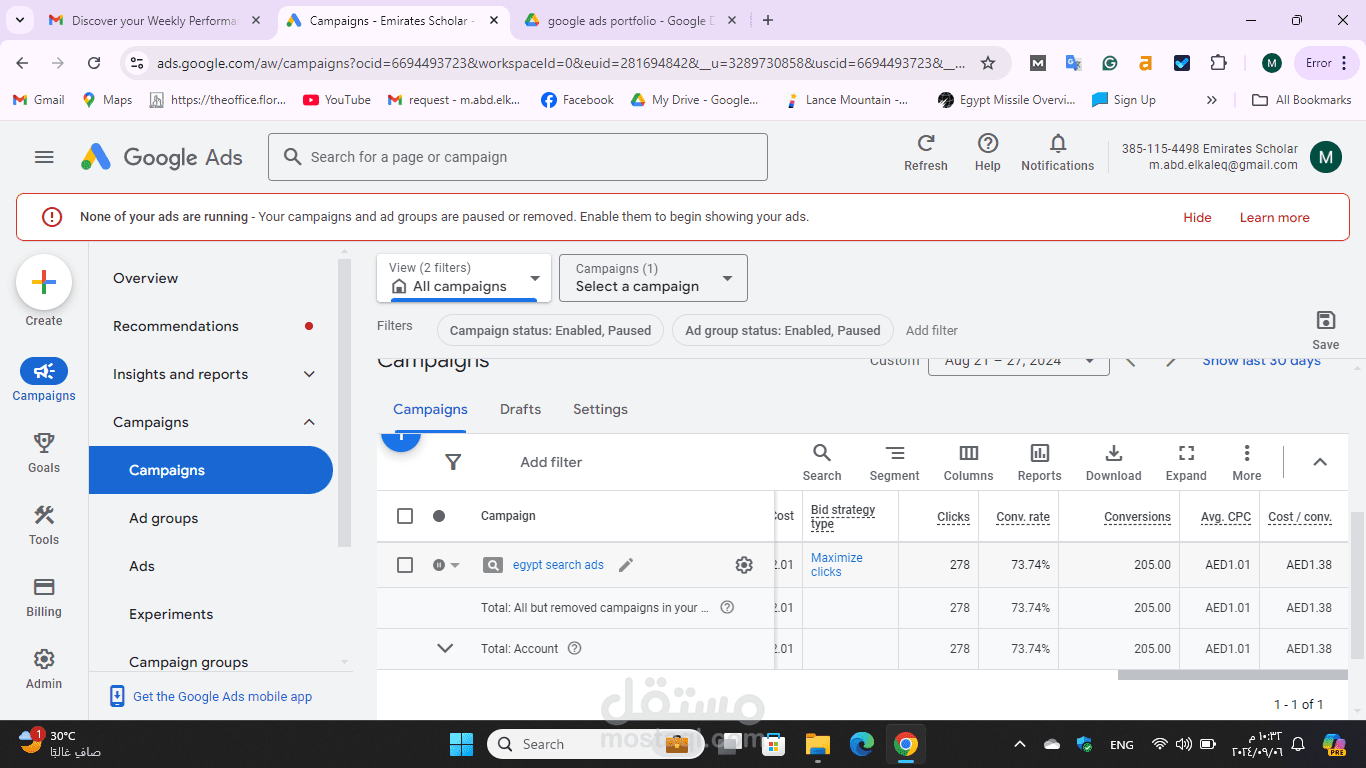Open Overview in the sidebar

coord(146,278)
